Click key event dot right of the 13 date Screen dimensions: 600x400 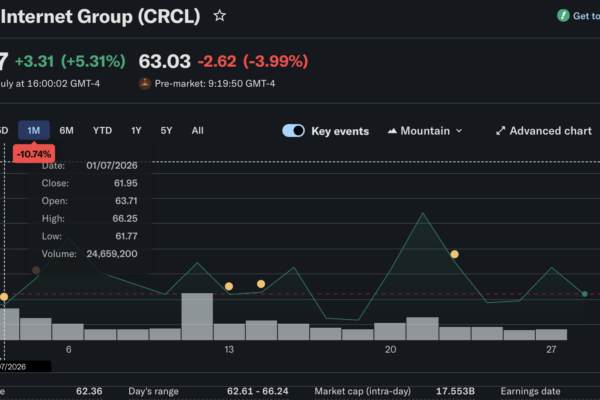point(261,284)
